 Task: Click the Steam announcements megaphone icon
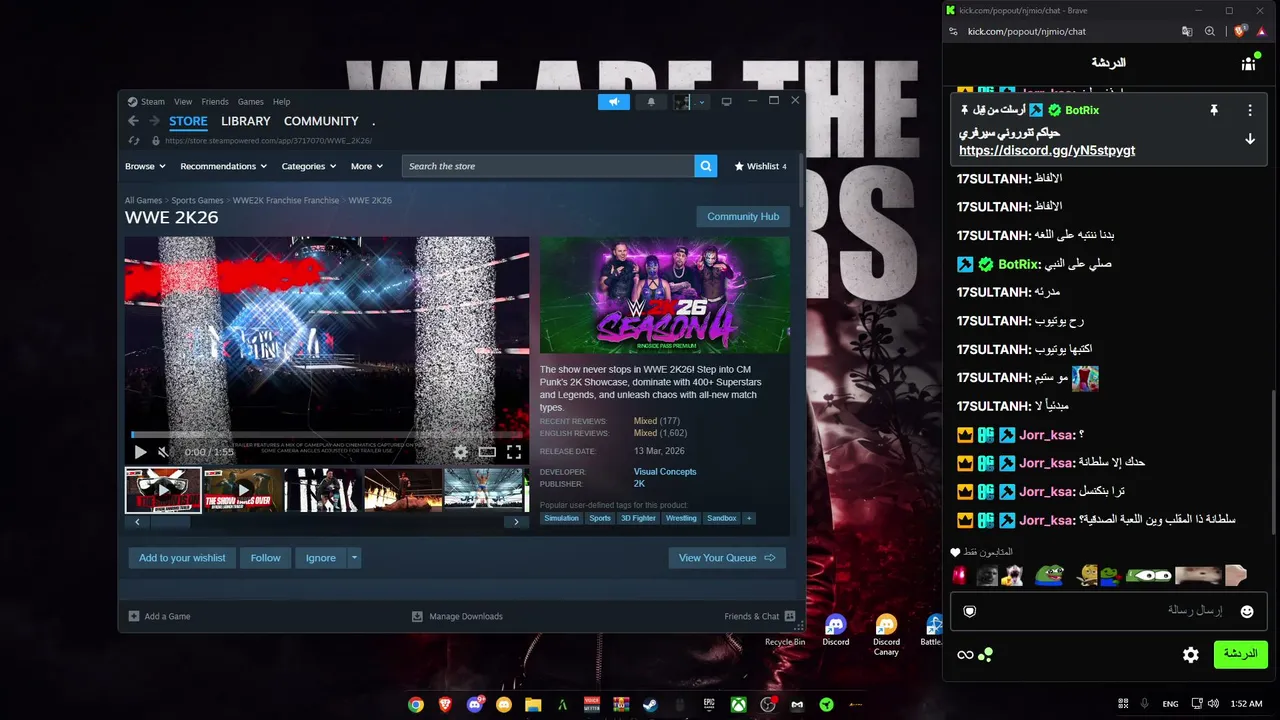pos(614,102)
